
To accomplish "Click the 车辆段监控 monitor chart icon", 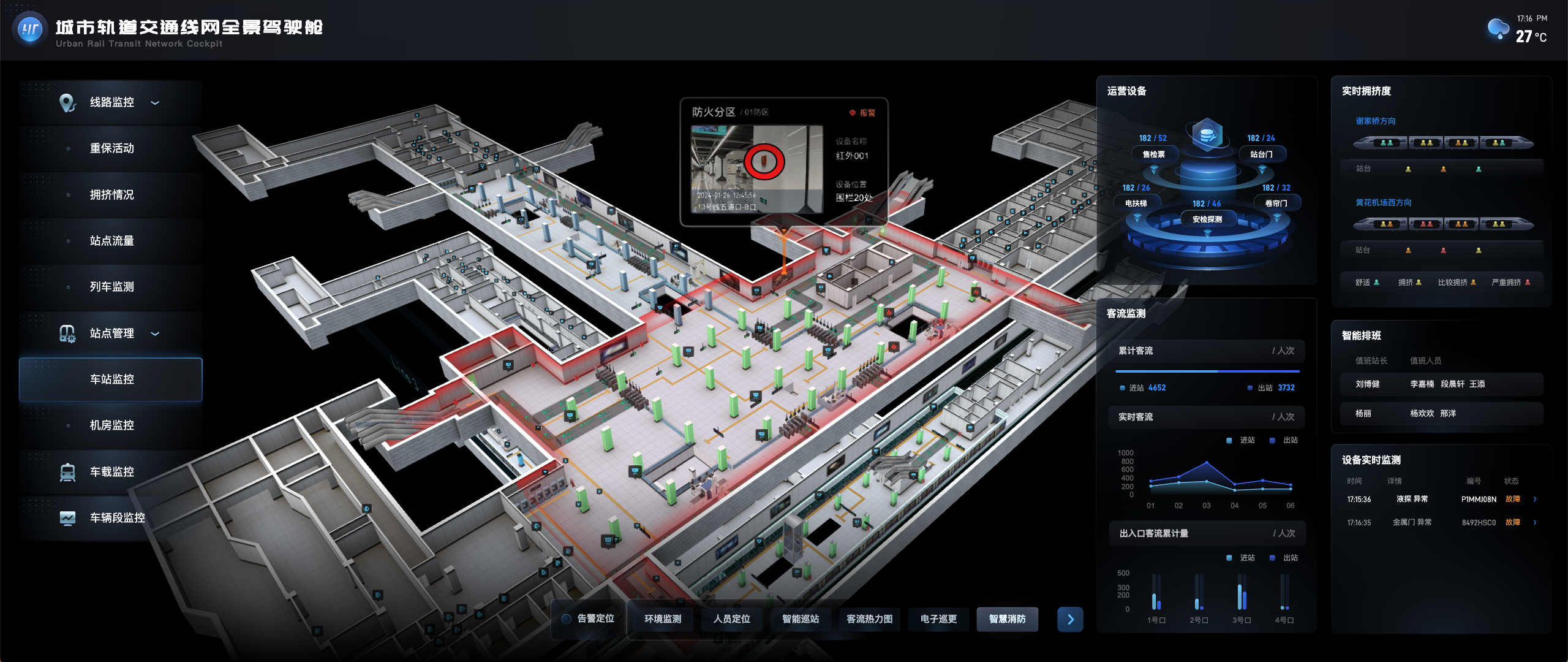I will pos(67,518).
